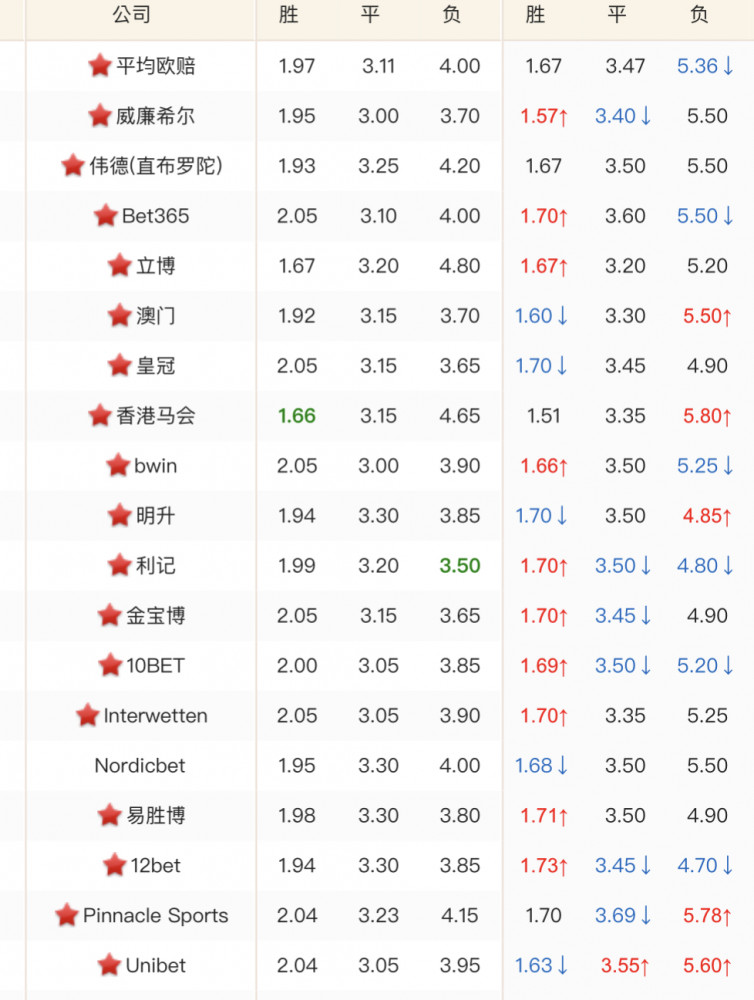Click 4.20 initial odds for 伟德(直布罗陀)
Viewport: 754px width, 1000px height.
(x=459, y=166)
